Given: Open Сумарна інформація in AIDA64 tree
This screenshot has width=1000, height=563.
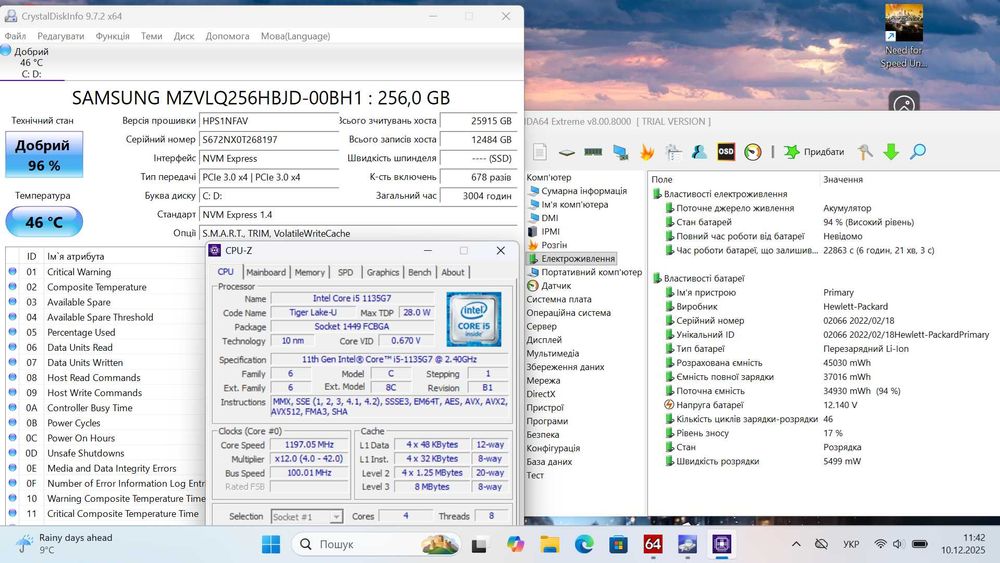Looking at the screenshot, I should [584, 191].
